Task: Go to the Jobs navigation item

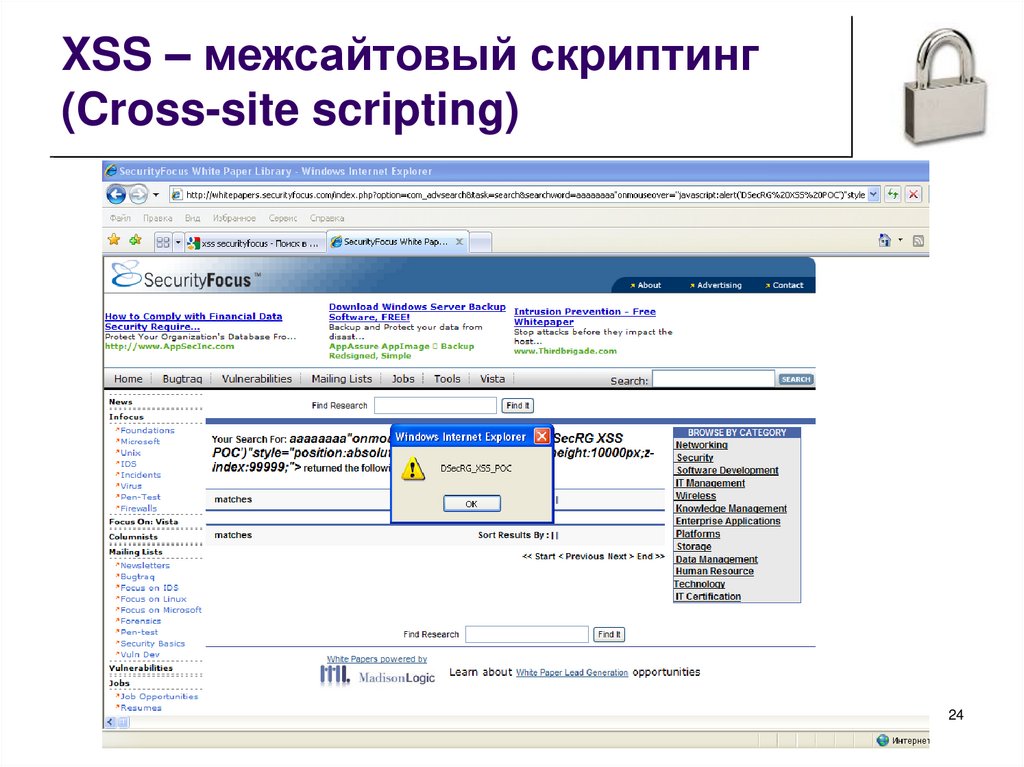Action: (x=403, y=379)
